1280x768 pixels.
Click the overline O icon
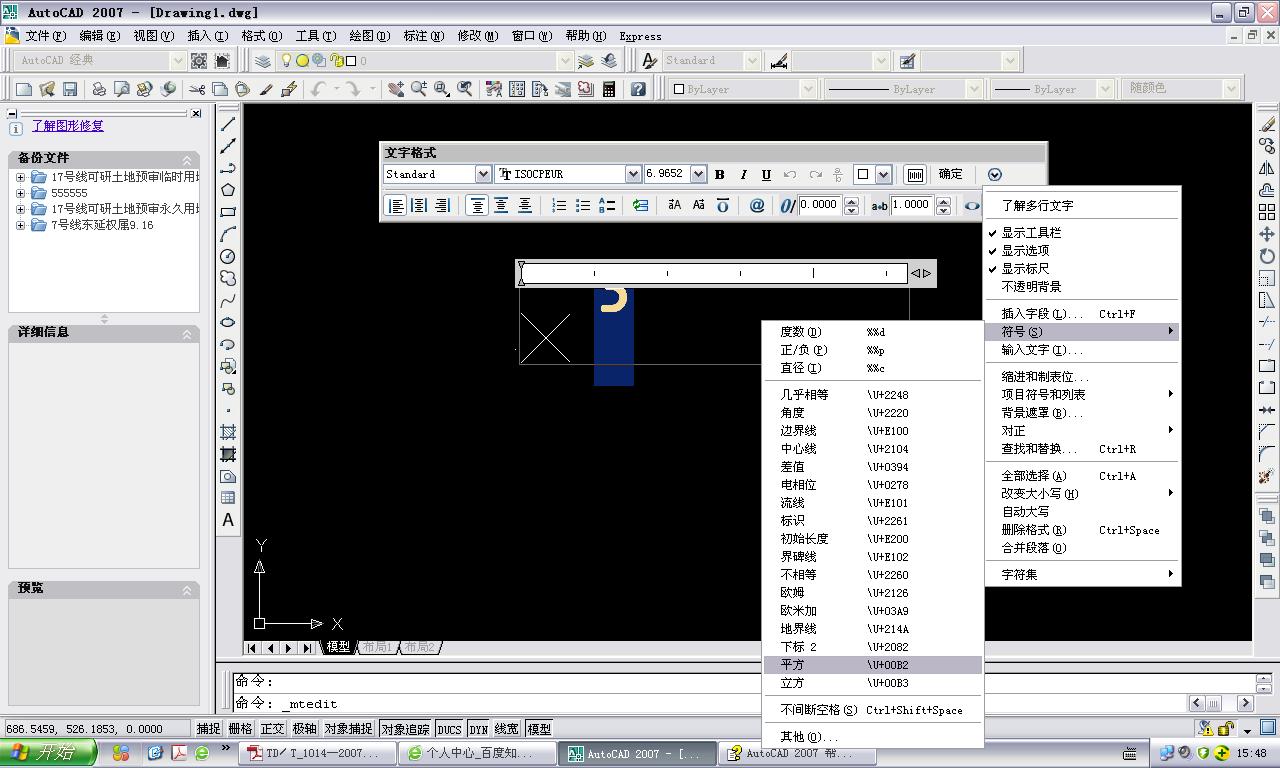(x=722, y=205)
